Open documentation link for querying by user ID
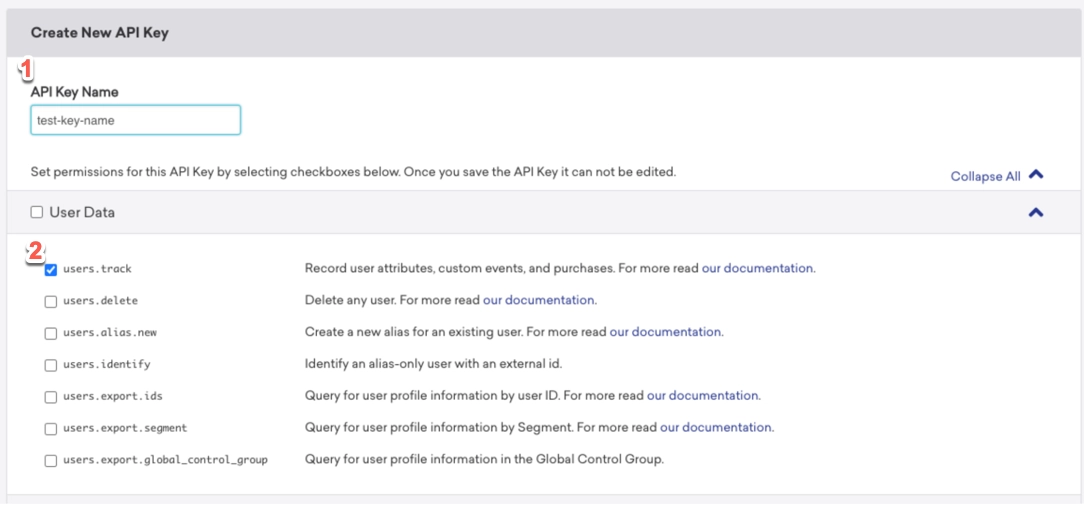Image resolution: width=1084 pixels, height=505 pixels. (x=703, y=395)
